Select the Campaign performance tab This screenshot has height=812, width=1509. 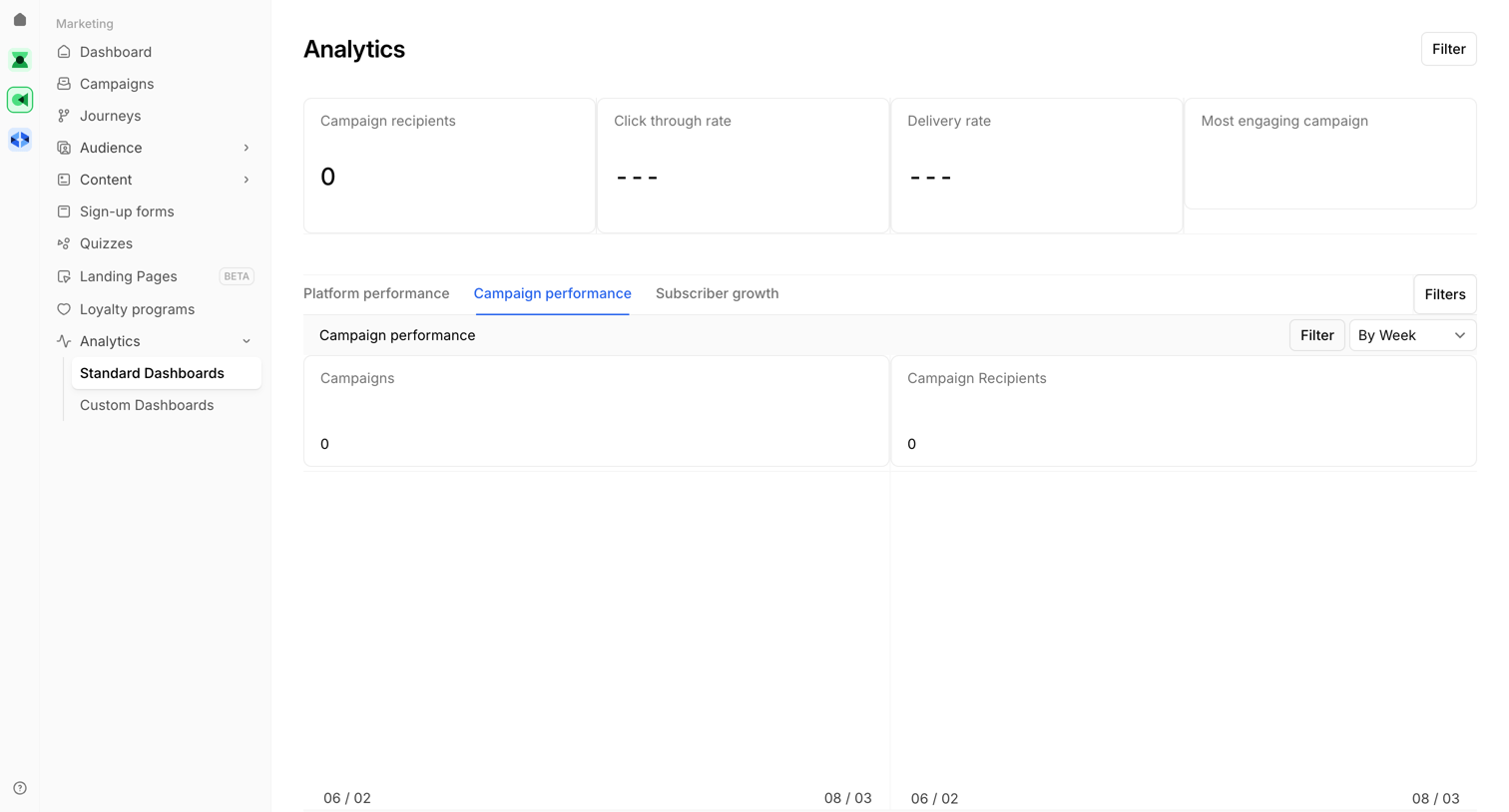tap(553, 293)
